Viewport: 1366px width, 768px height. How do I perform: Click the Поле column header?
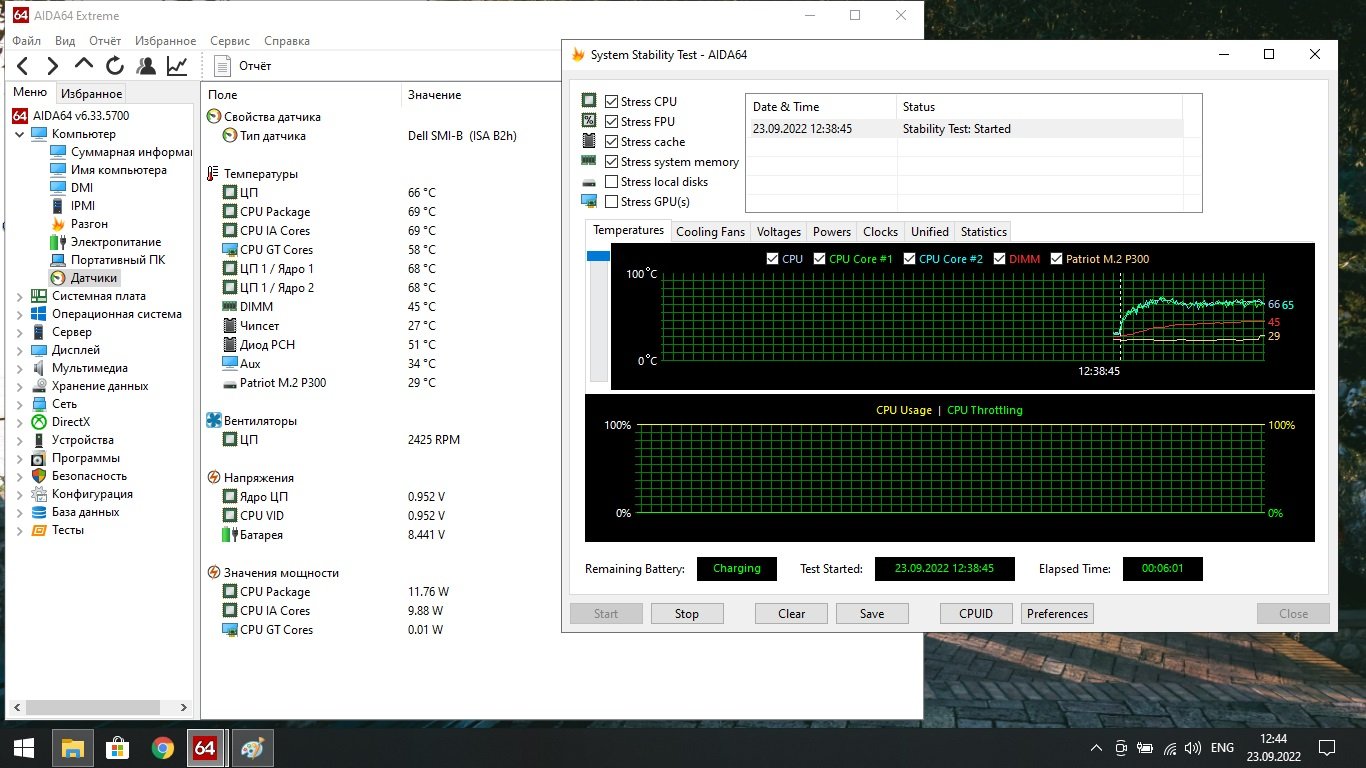point(223,95)
